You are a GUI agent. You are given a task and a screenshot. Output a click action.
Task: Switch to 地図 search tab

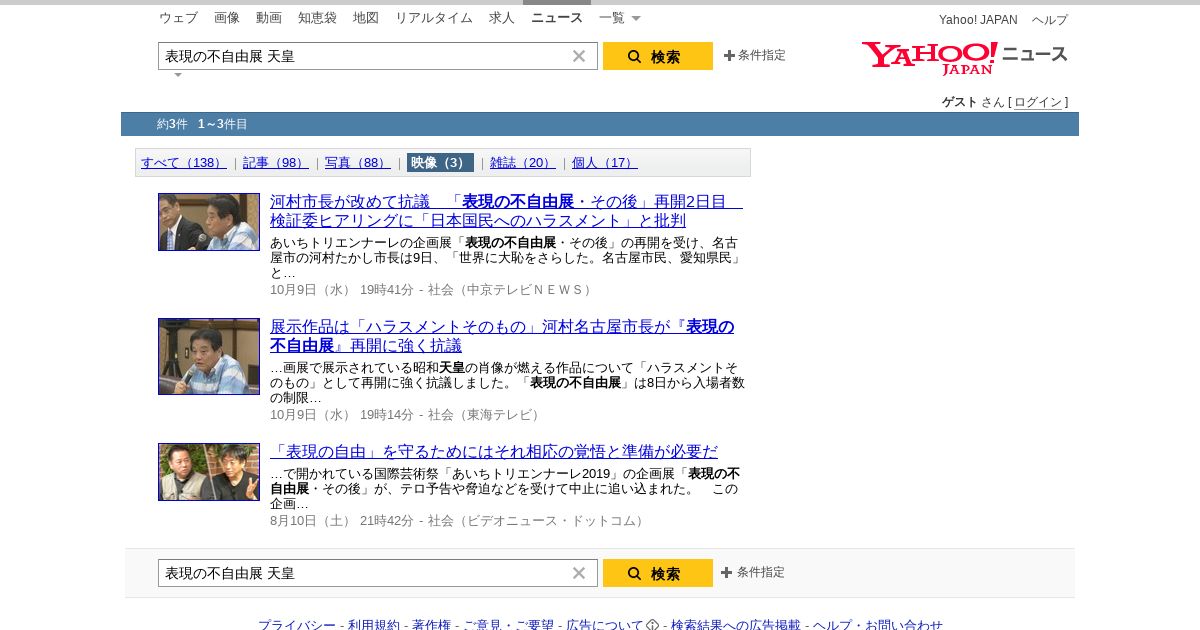(x=366, y=18)
